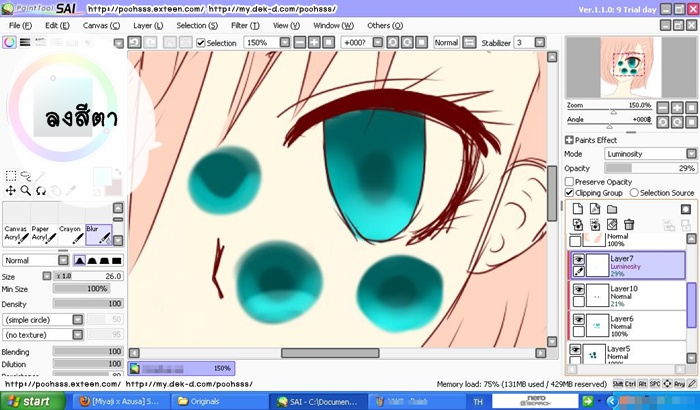Click the Normal view button in toolbar
This screenshot has width=700, height=410.
446,42
